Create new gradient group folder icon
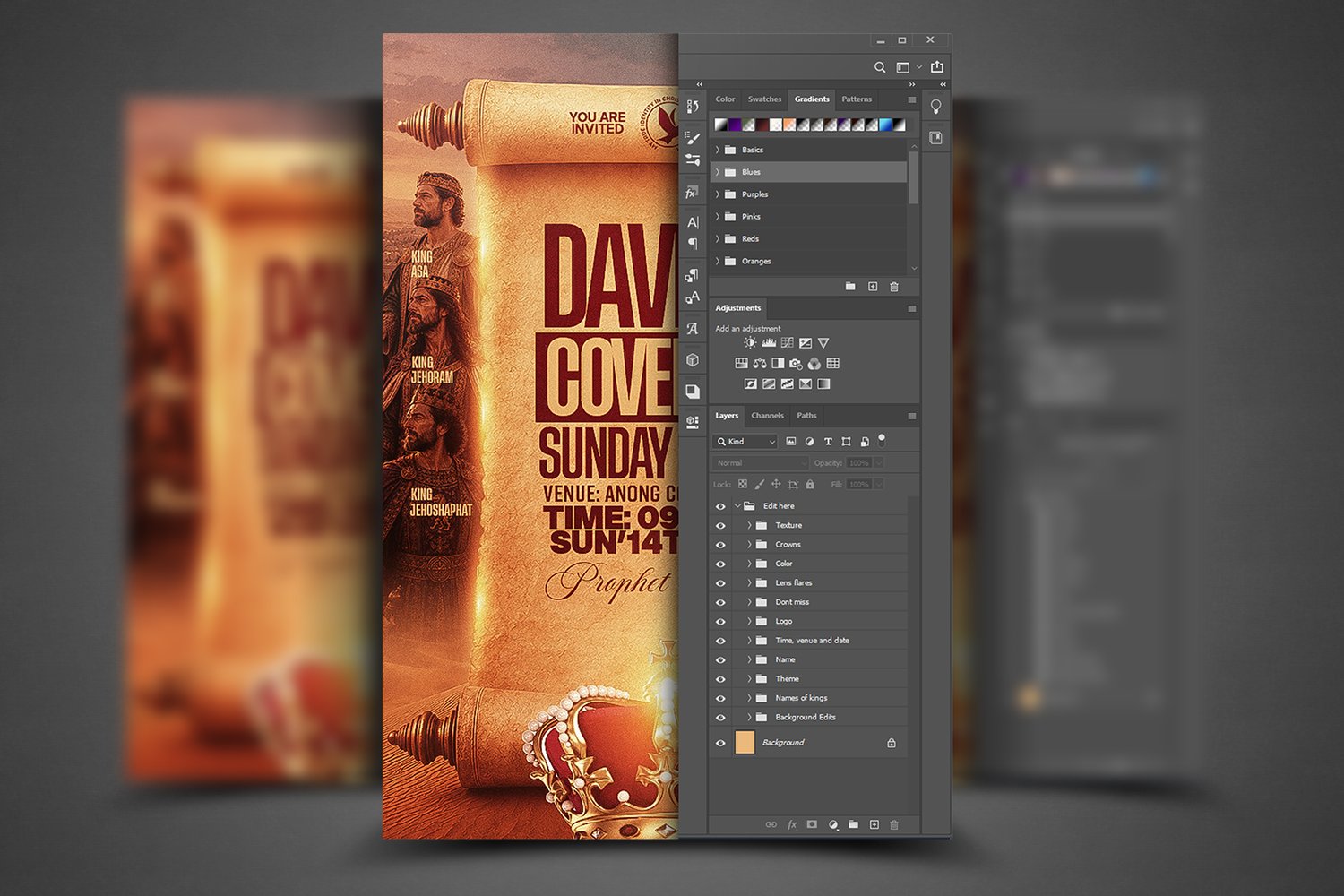The height and width of the screenshot is (896, 1344). tap(850, 287)
